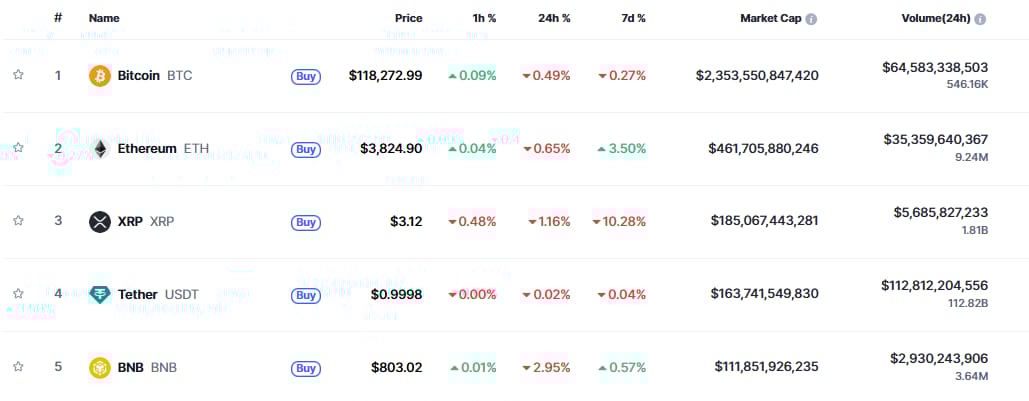Open Market Cap info tooltip icon
Screen dimensions: 1029x401
[811, 19]
